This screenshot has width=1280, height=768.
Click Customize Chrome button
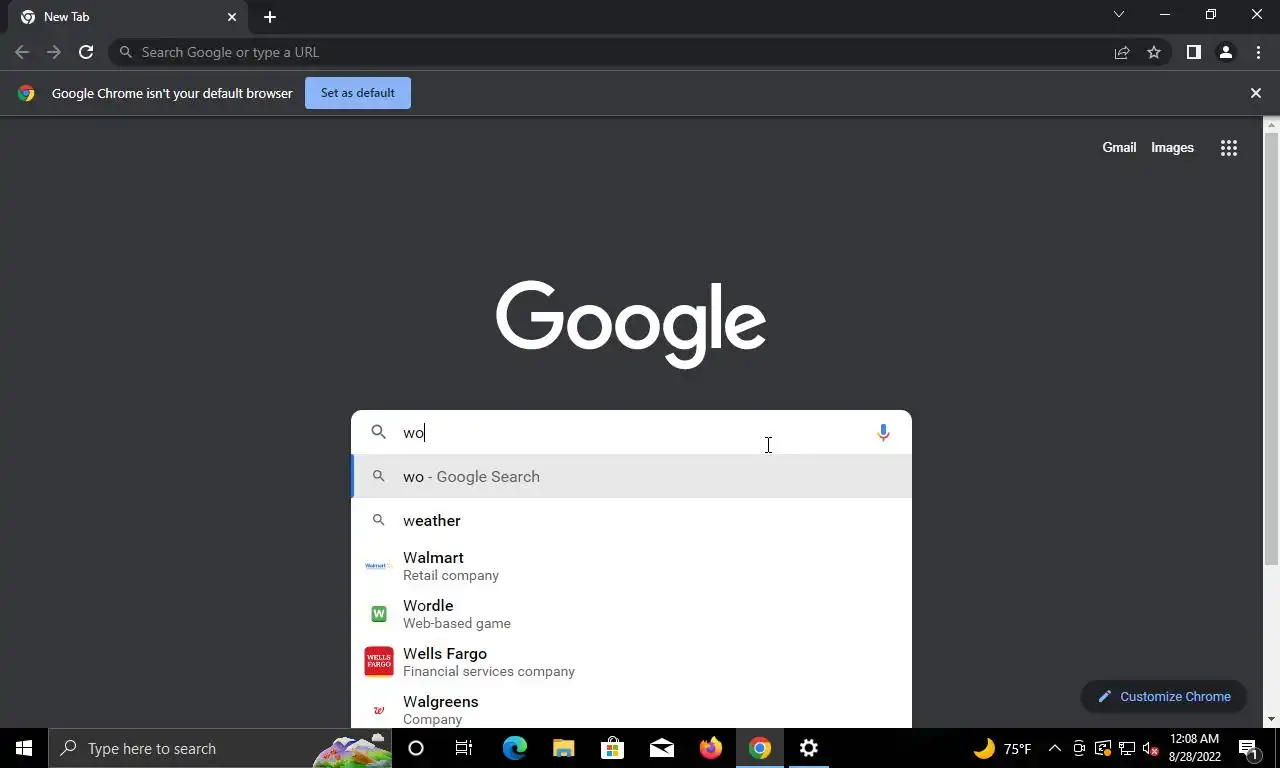tap(1164, 697)
